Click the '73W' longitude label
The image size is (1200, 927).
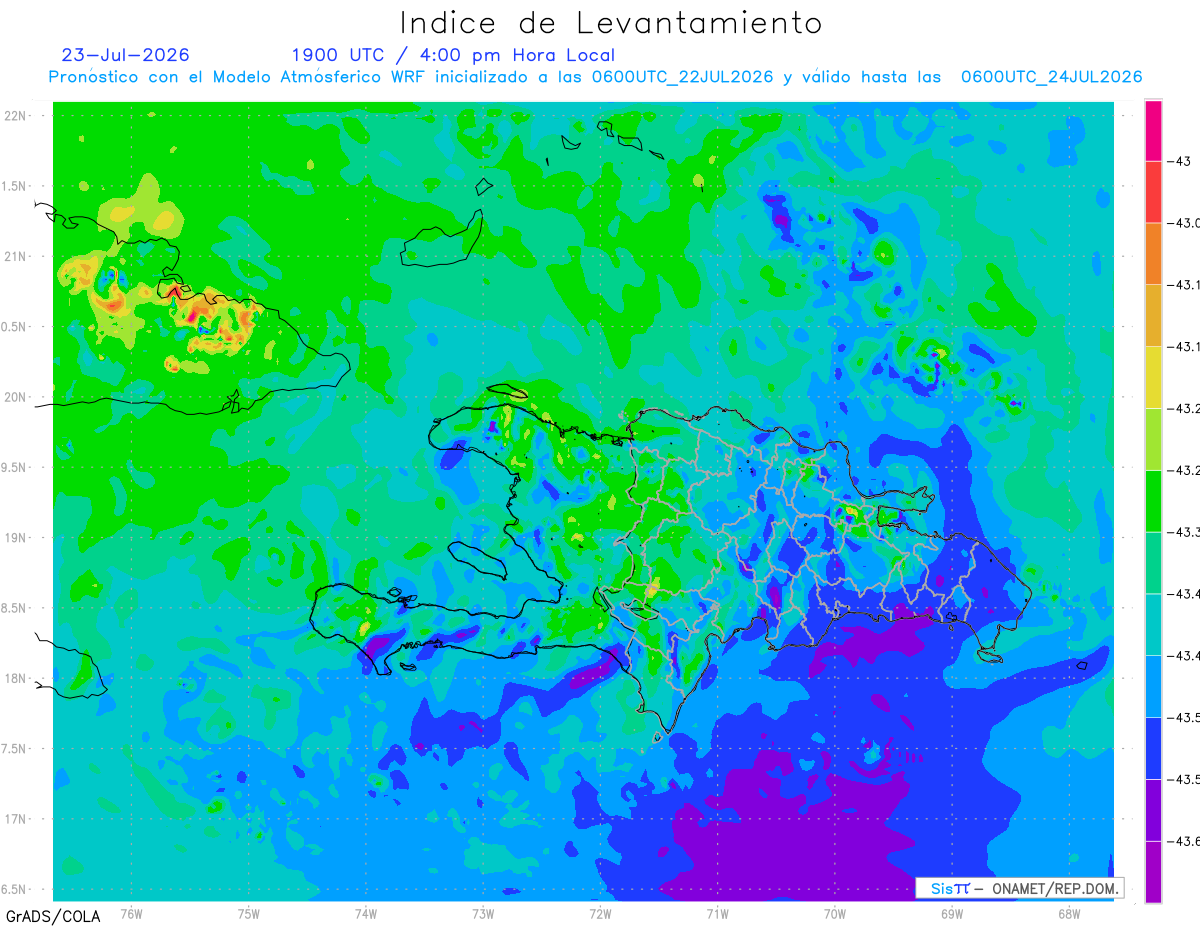point(483,913)
